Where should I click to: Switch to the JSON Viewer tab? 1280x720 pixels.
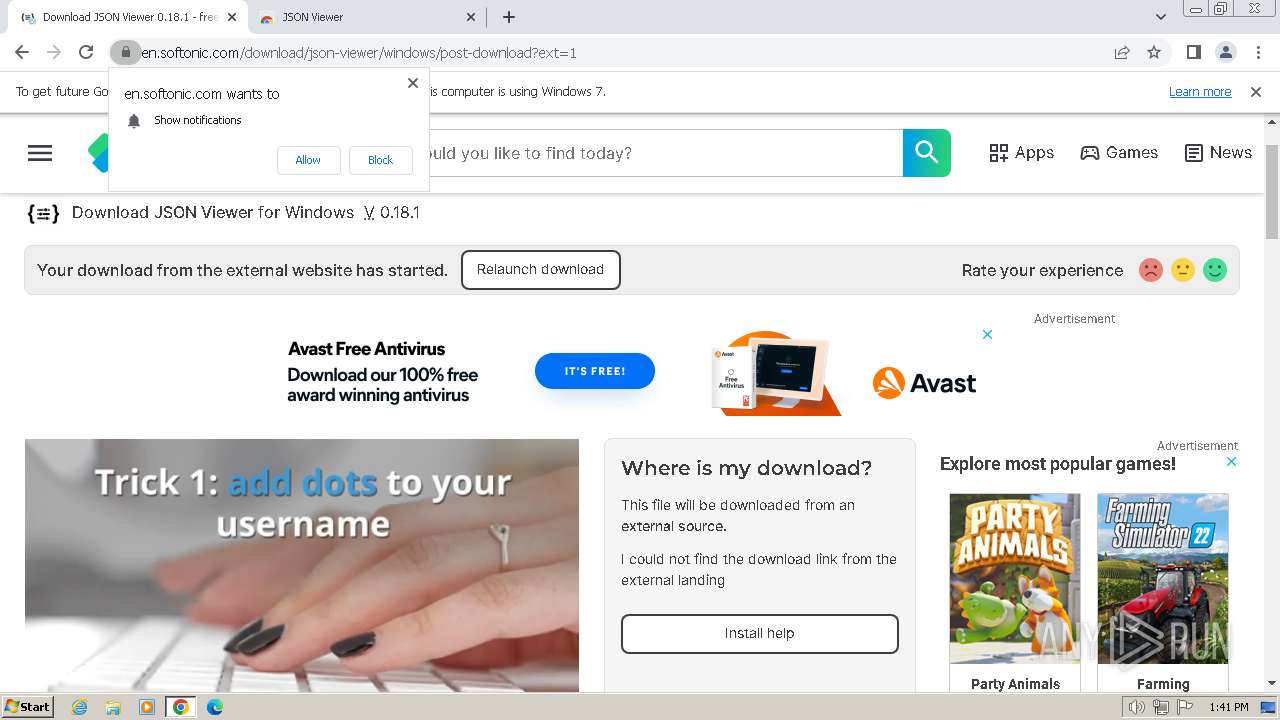(x=366, y=17)
